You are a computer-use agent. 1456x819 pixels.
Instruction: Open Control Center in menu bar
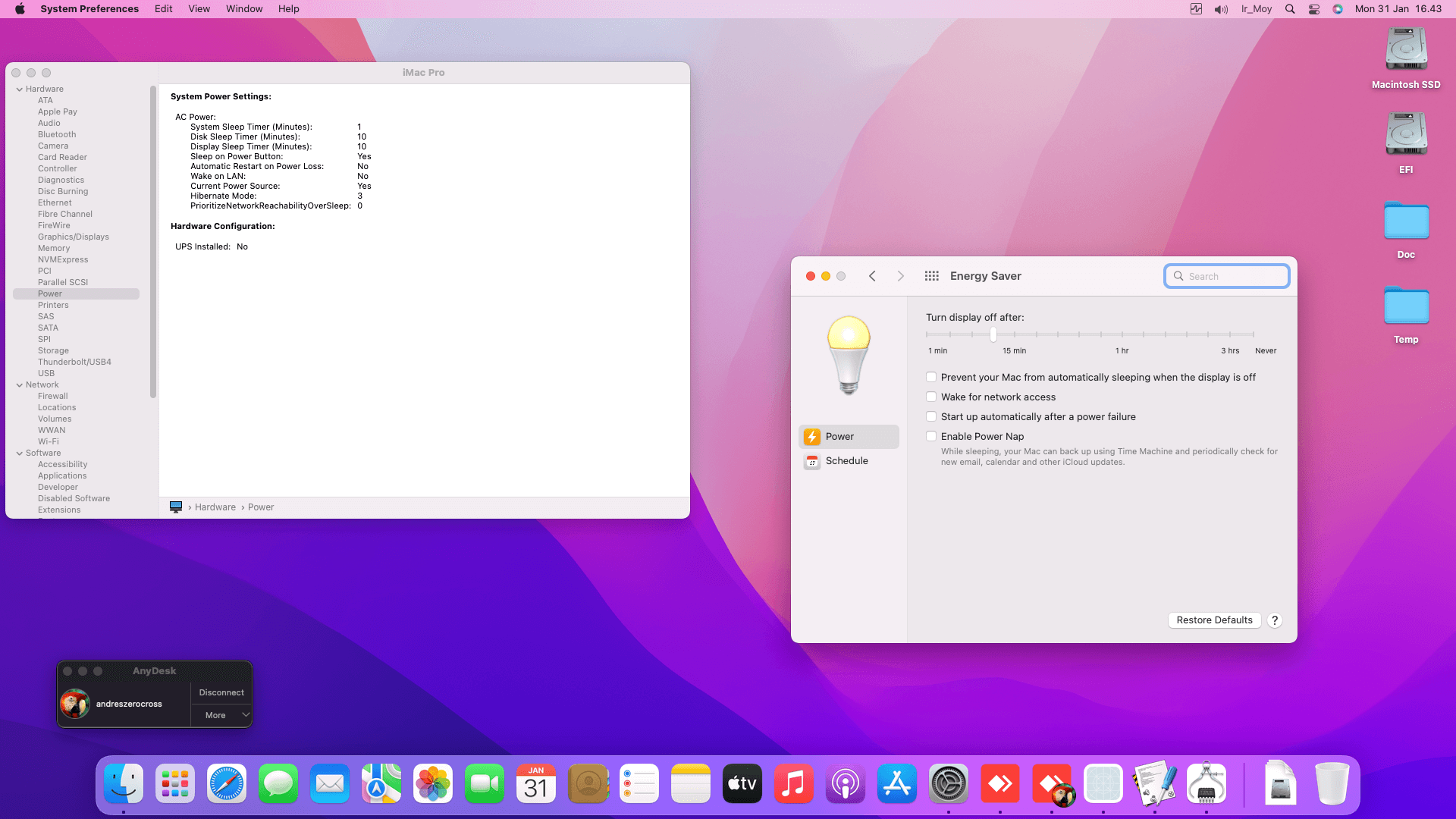click(1314, 9)
